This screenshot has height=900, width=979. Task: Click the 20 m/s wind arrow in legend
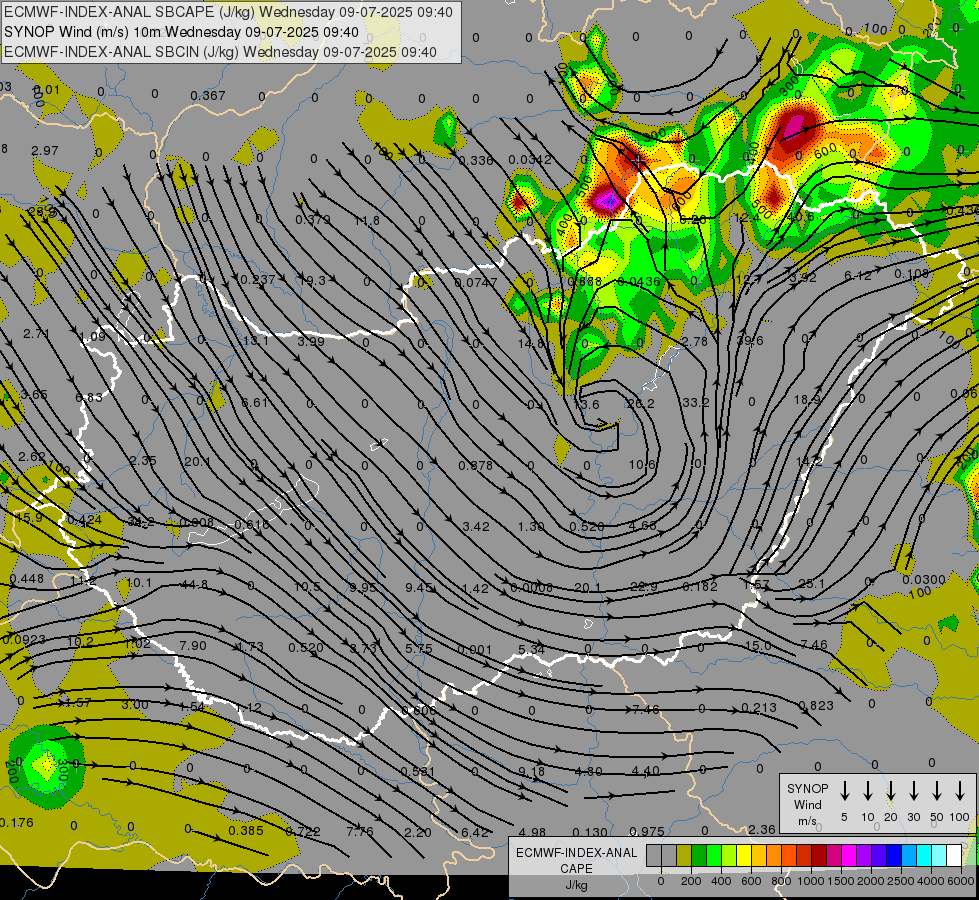pyautogui.click(x=891, y=791)
